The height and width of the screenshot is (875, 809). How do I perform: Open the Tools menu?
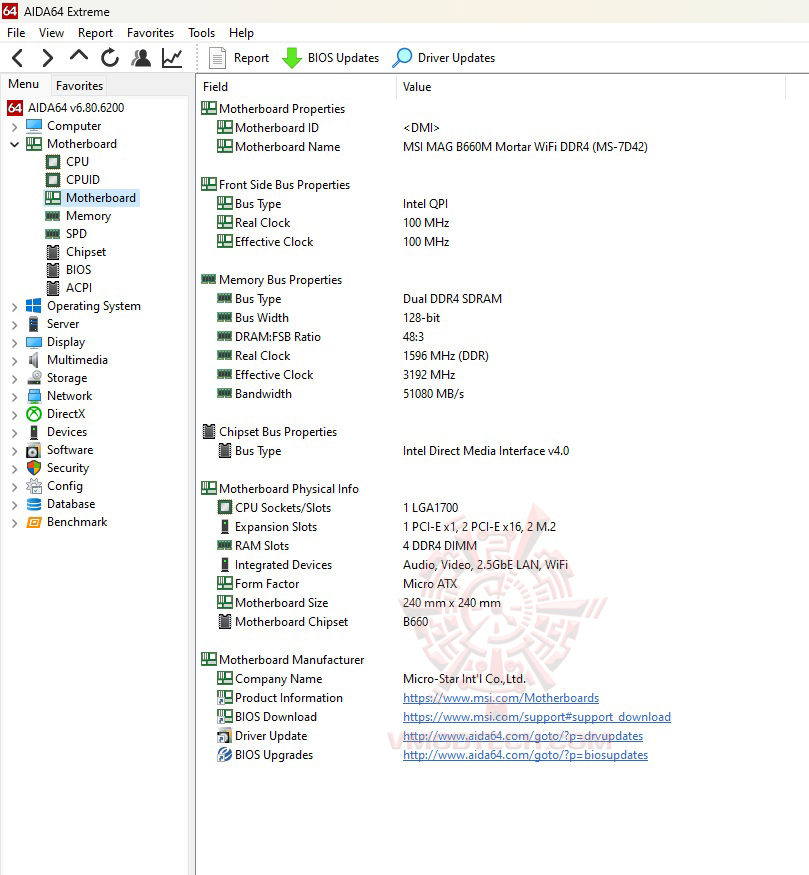click(x=201, y=33)
